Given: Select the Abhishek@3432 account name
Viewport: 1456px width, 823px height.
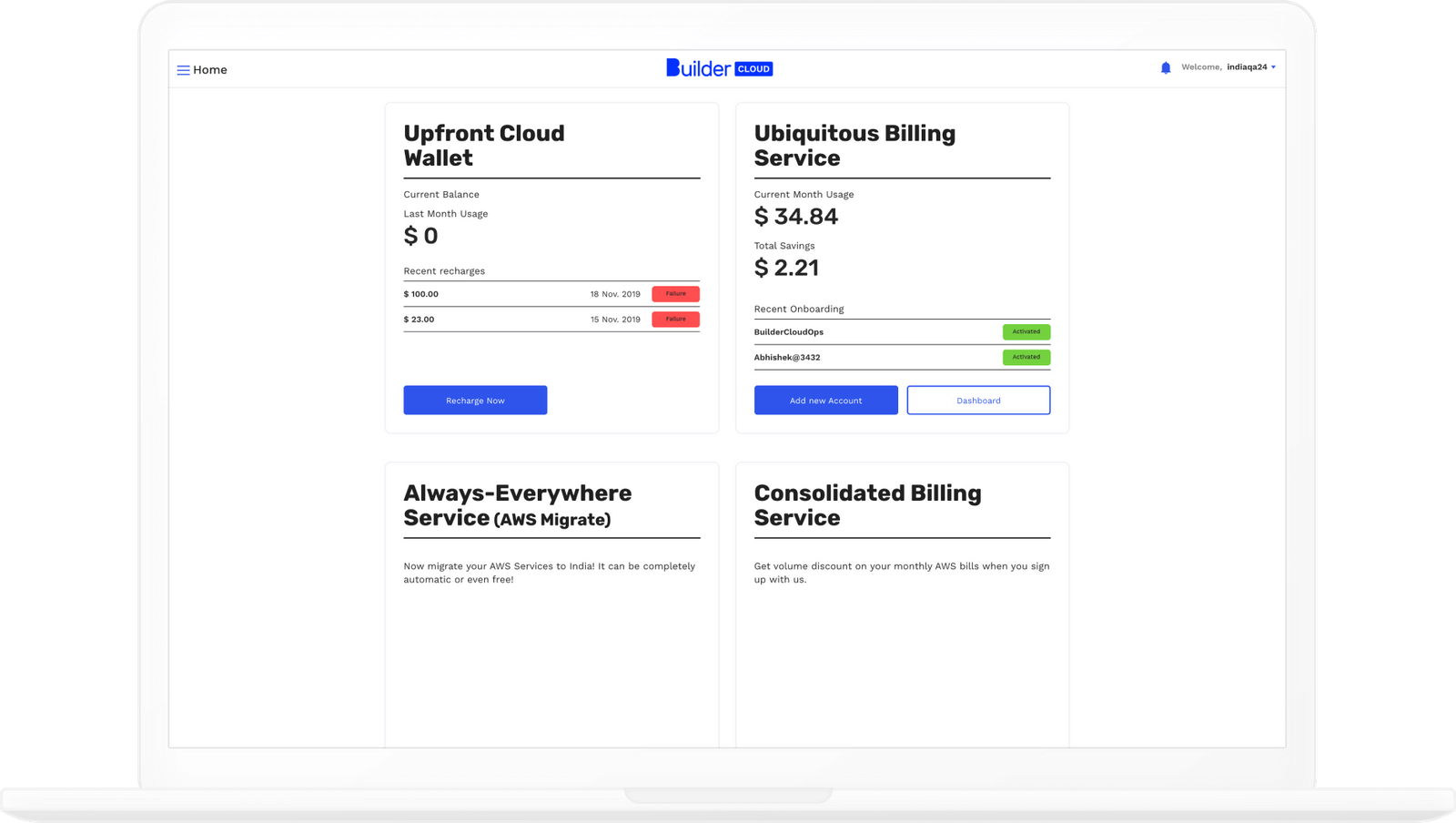Looking at the screenshot, I should point(787,358).
